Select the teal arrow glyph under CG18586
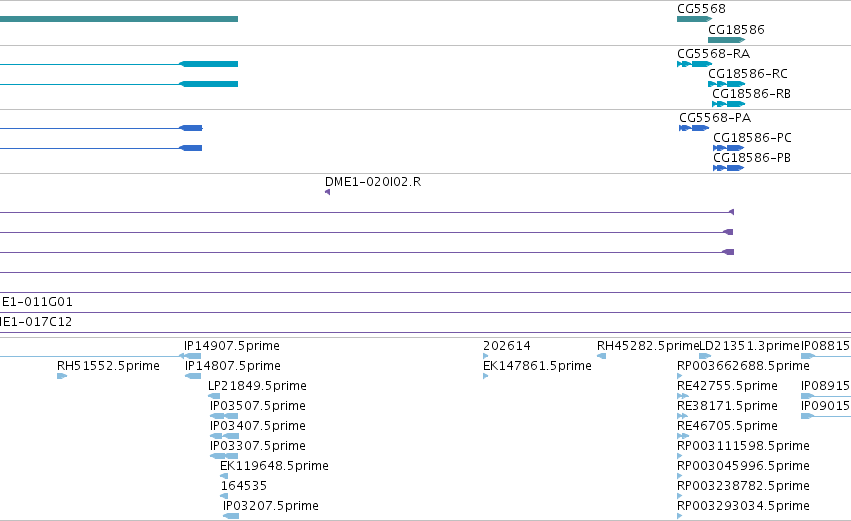 click(x=727, y=40)
